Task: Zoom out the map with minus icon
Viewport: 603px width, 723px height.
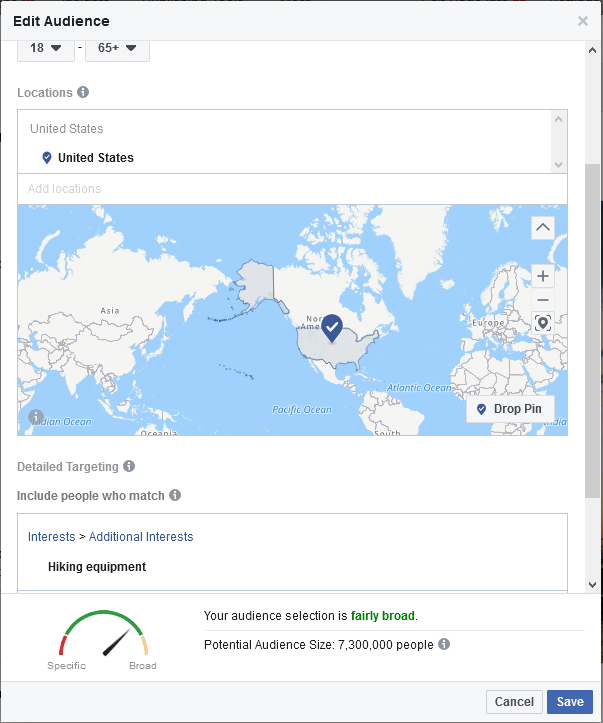Action: click(543, 300)
